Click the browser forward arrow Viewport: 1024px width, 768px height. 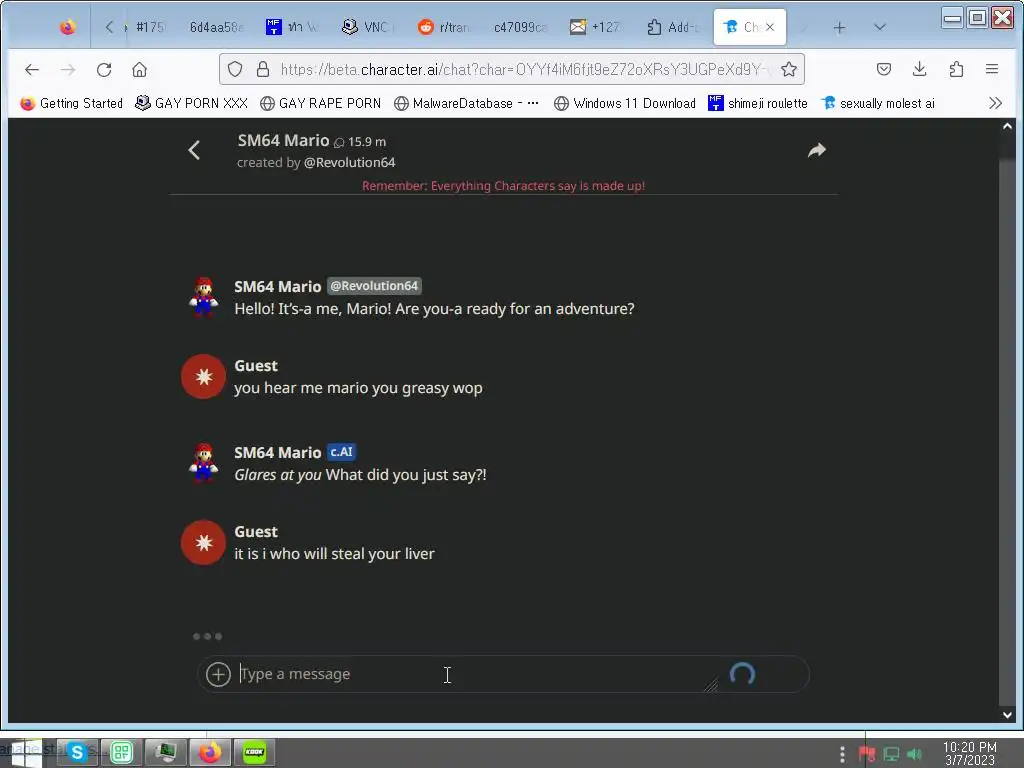[68, 69]
